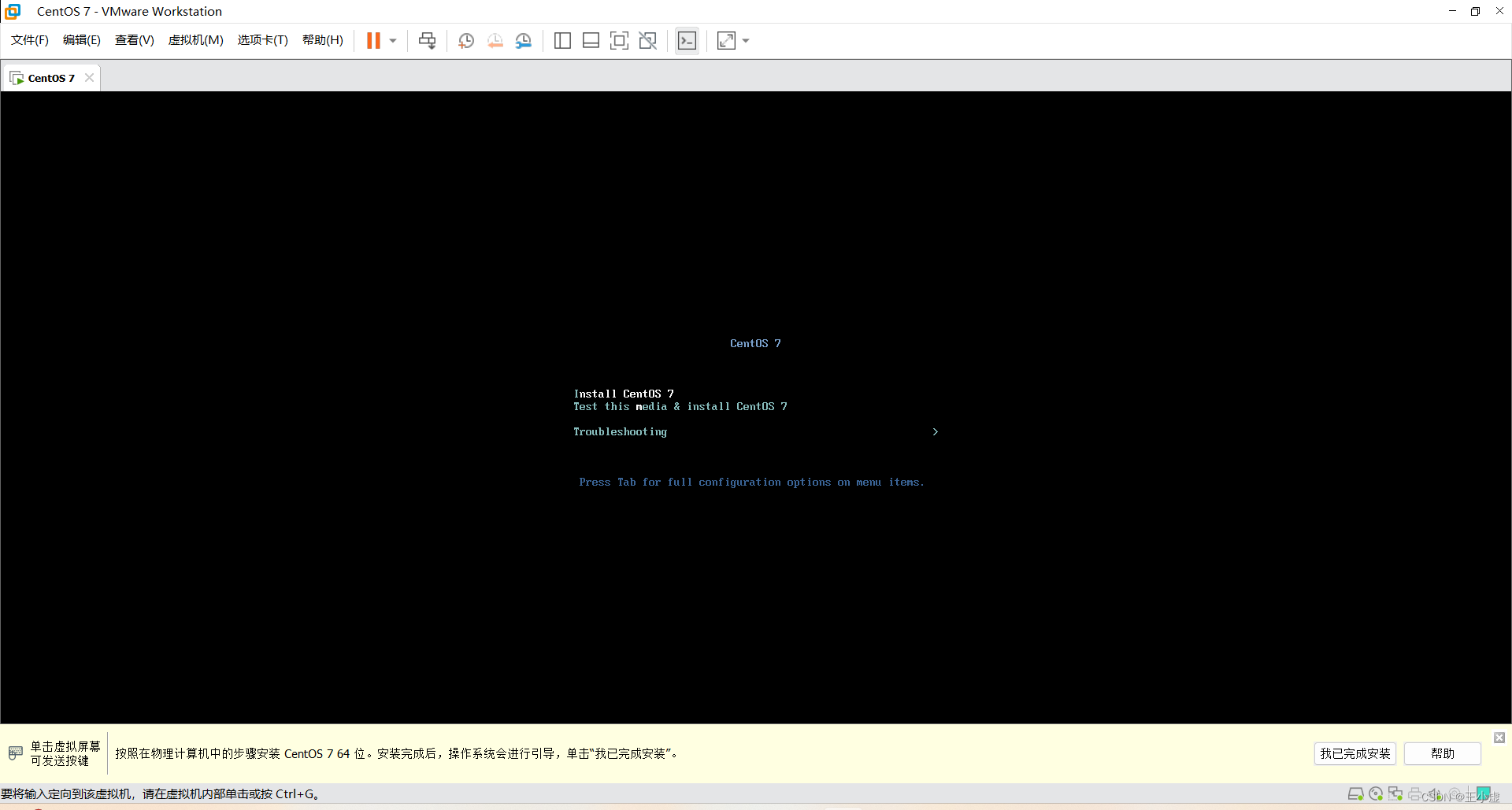Image resolution: width=1512 pixels, height=810 pixels.
Task: Expand the stretch display dropdown arrow
Action: (x=746, y=41)
